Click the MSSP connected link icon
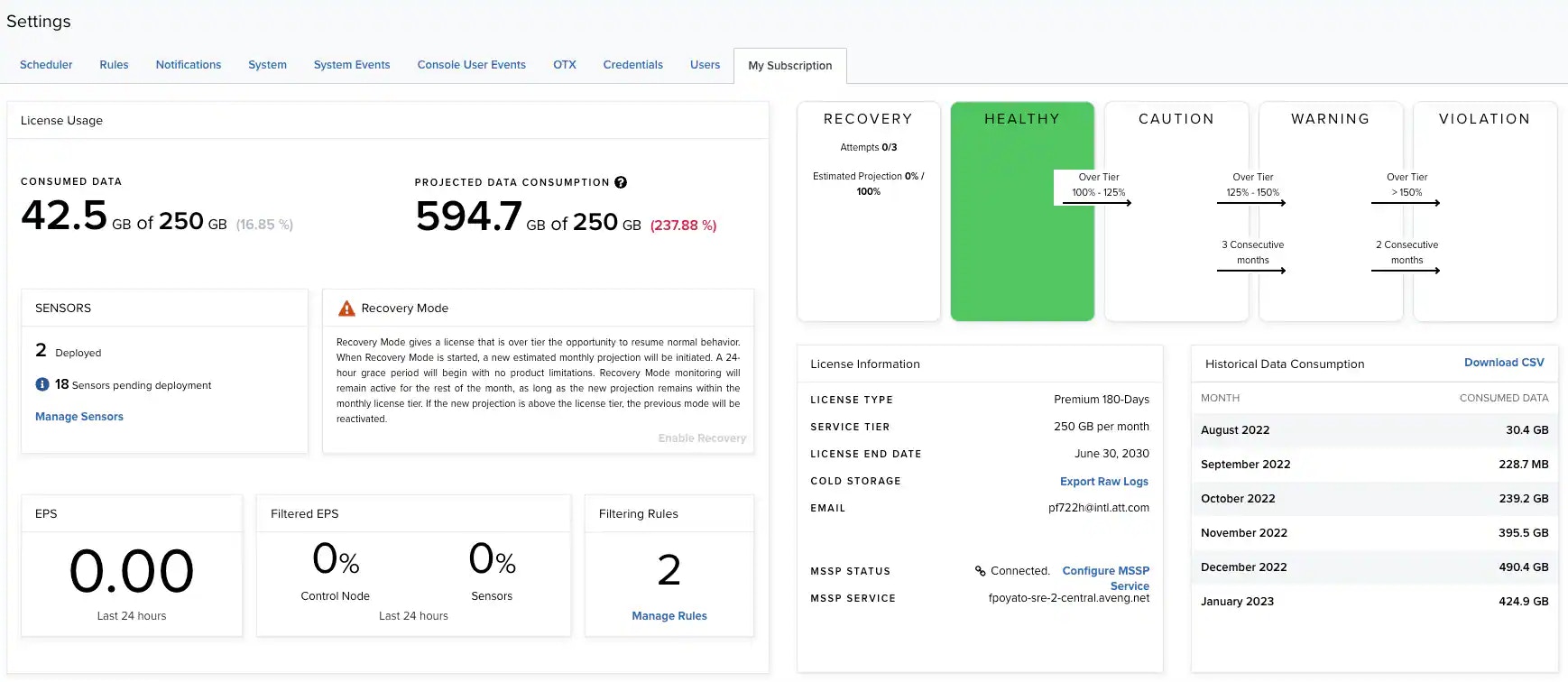This screenshot has width=1568, height=682. (x=980, y=571)
